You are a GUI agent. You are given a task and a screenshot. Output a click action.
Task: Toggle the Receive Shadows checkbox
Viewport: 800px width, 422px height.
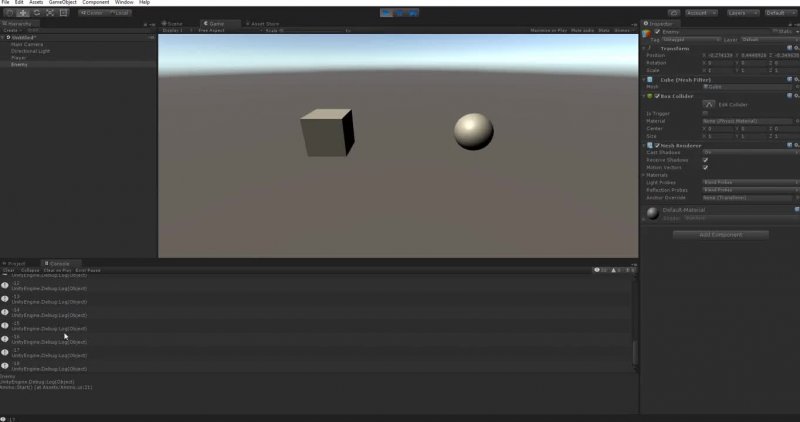[x=705, y=160]
